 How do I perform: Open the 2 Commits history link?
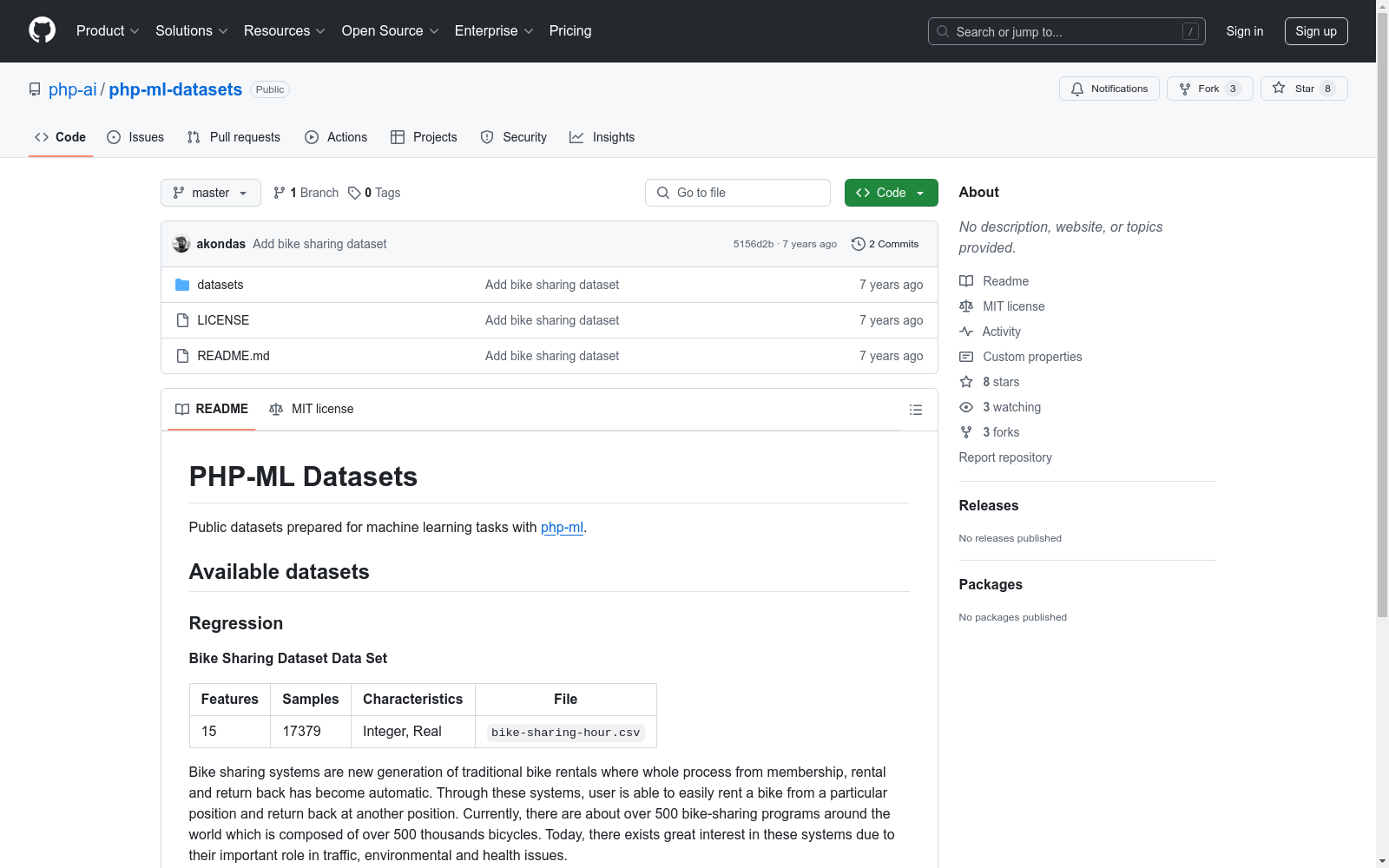click(885, 244)
